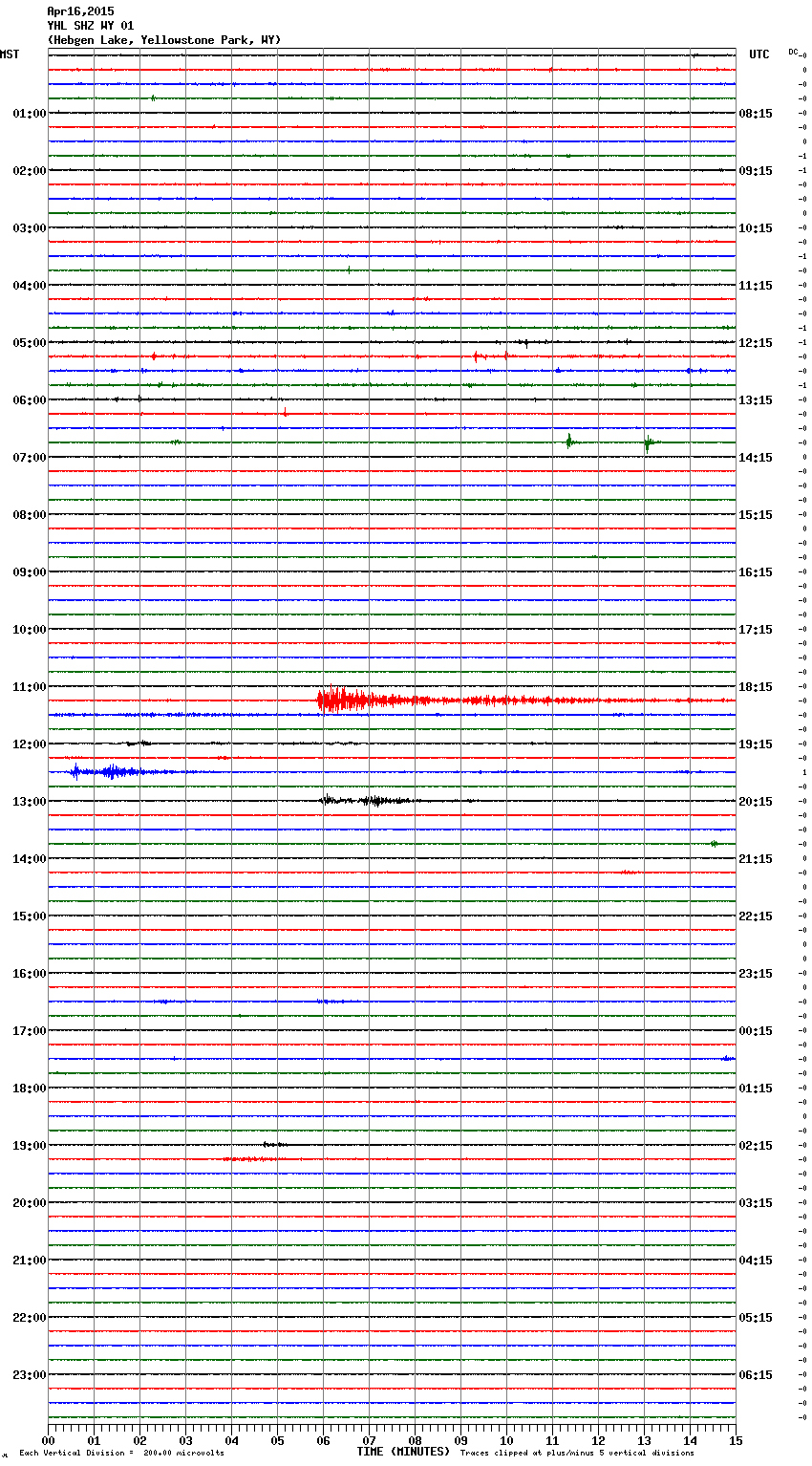Select the 13:00 MST row label
The image size is (812, 1466).
tap(30, 802)
